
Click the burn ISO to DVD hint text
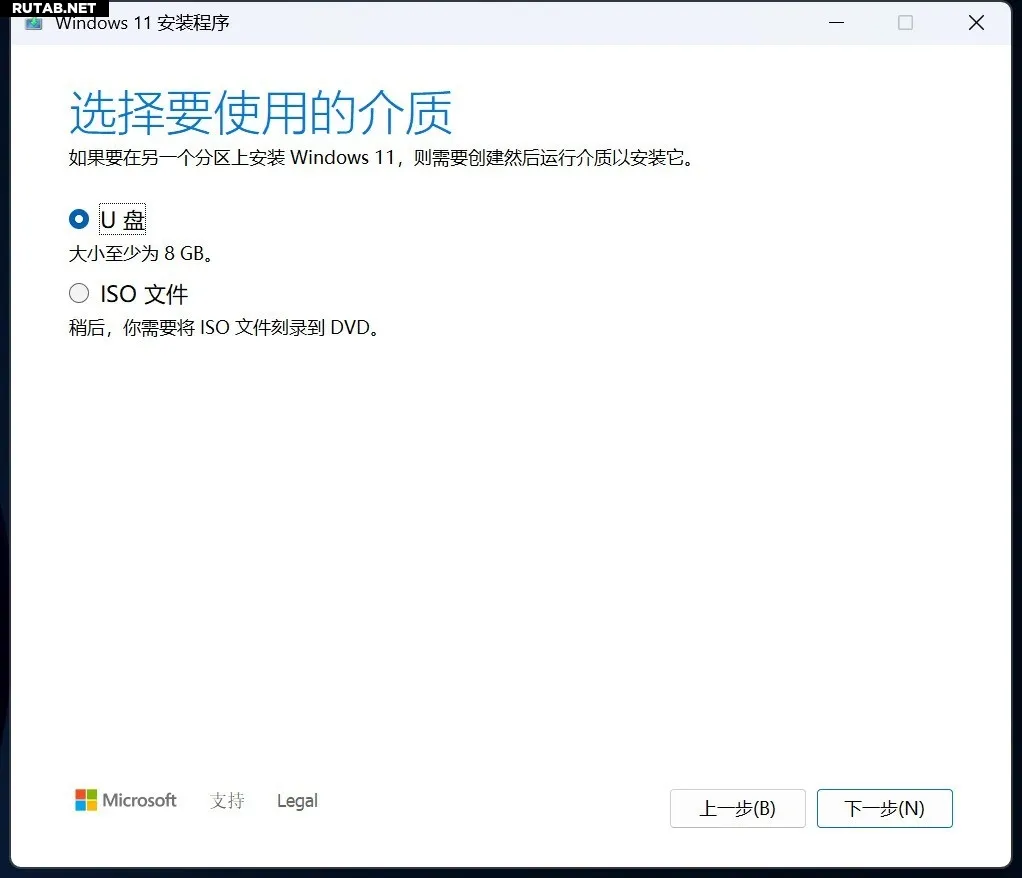pos(225,328)
